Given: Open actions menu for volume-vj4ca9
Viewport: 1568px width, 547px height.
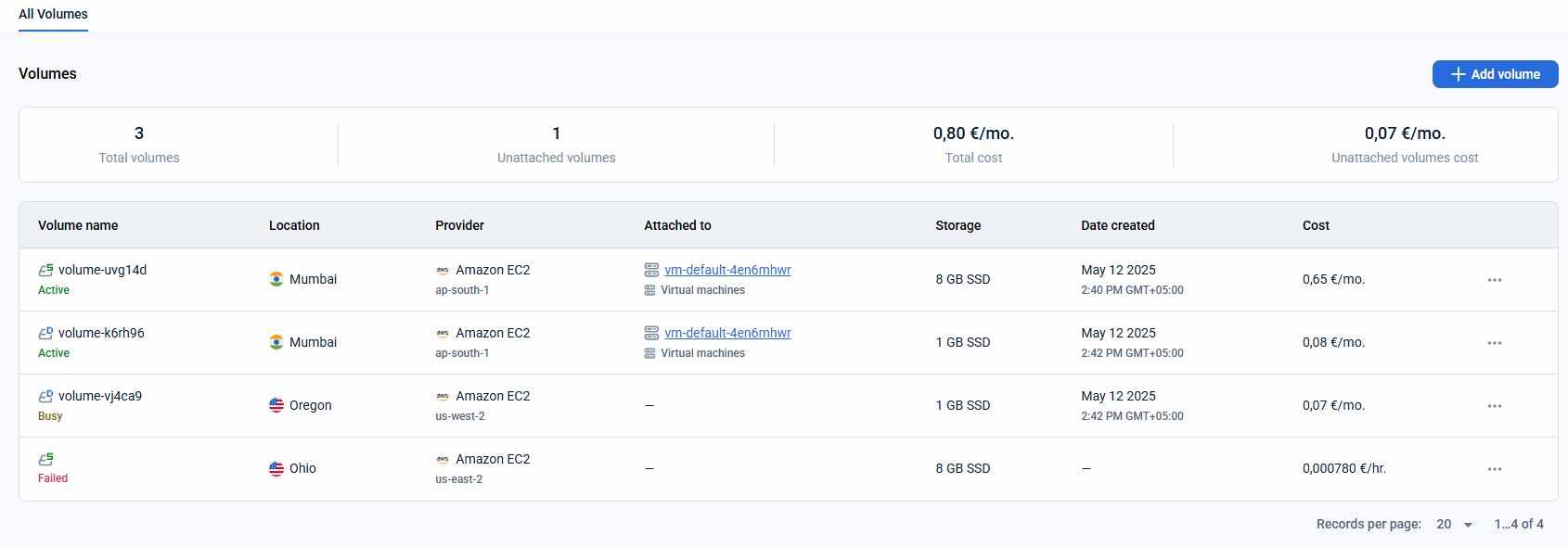Looking at the screenshot, I should click(x=1494, y=406).
